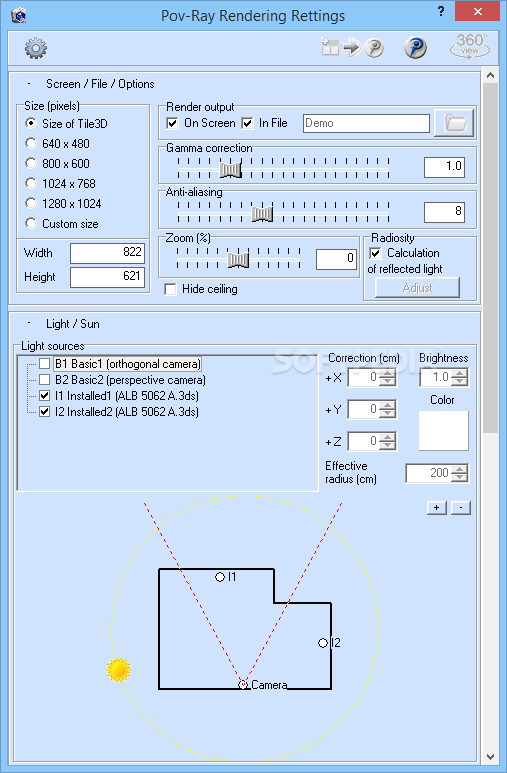Browse output folder with folder icon button
Screen dimensions: 507x773
pyautogui.click(x=454, y=123)
